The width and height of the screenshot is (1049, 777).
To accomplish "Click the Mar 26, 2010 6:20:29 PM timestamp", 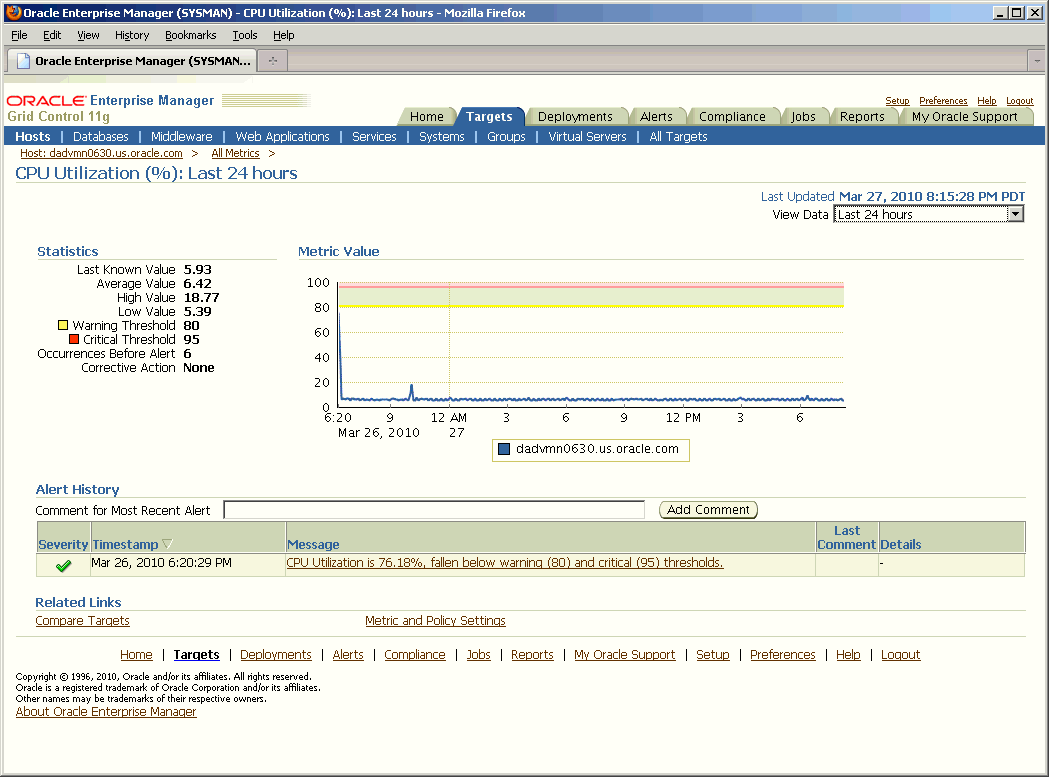I will point(161,563).
